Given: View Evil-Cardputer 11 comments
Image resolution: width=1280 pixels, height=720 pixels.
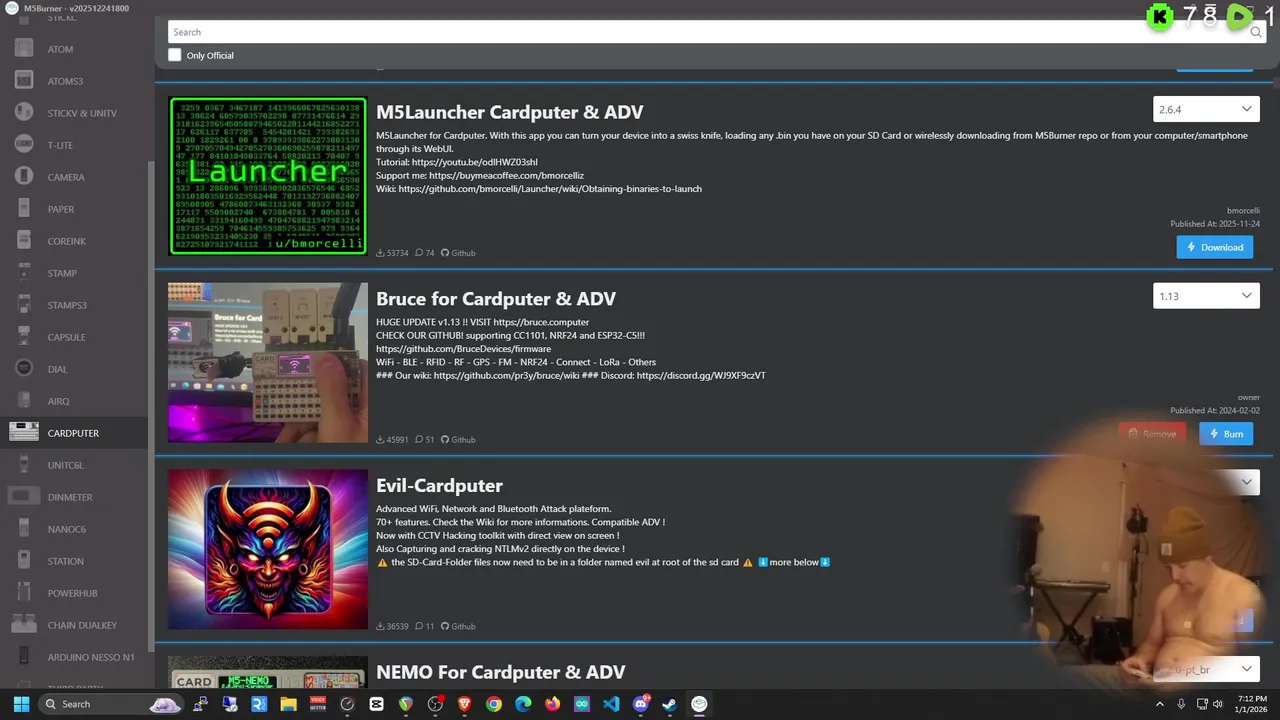Looking at the screenshot, I should coord(425,627).
